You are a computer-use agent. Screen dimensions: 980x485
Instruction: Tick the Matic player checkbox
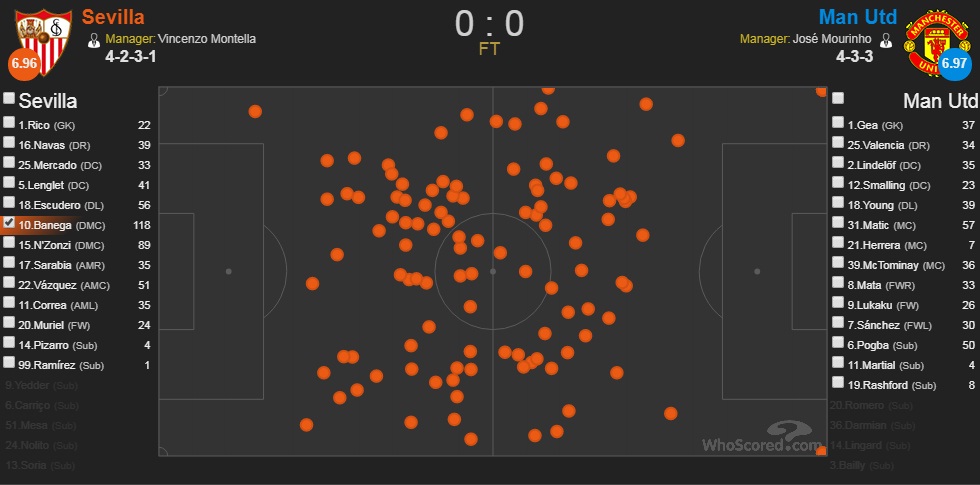838,222
